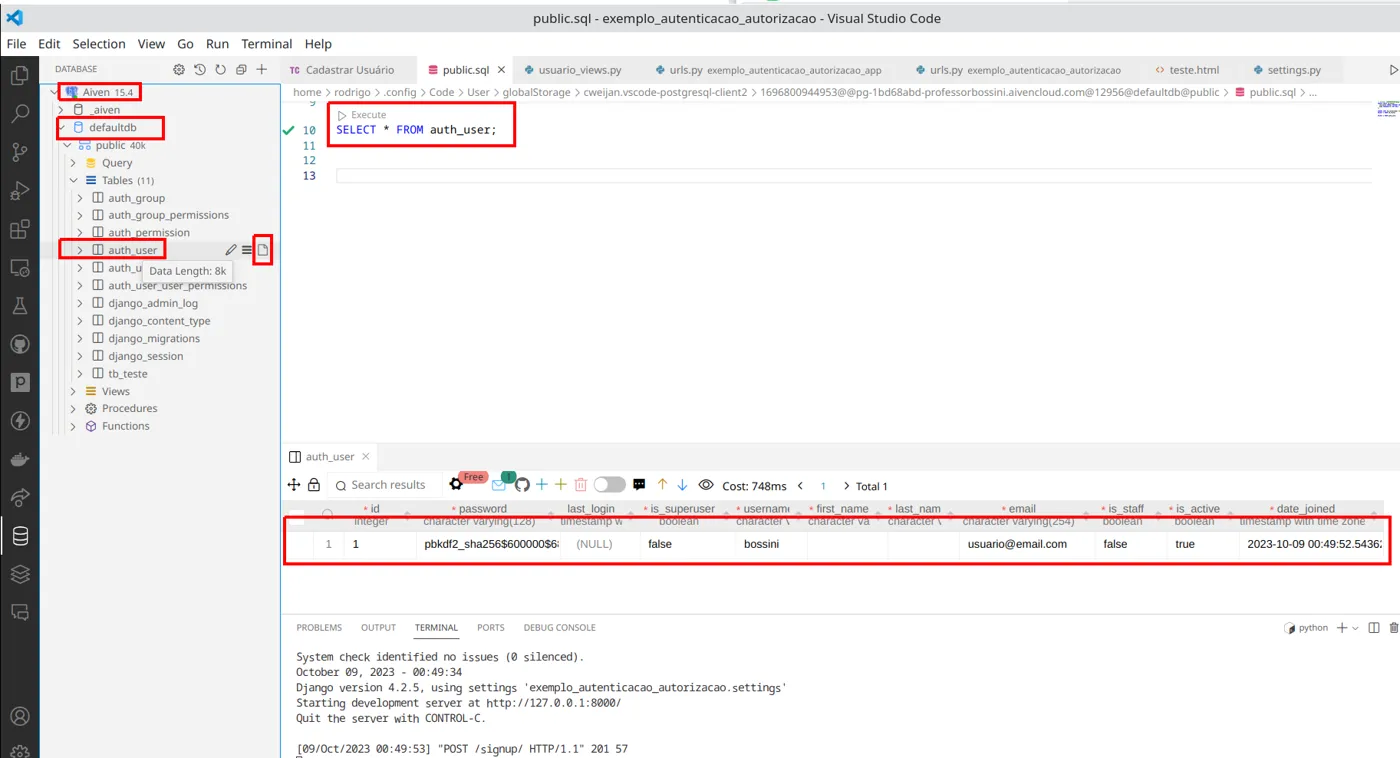Expand the Procedures folder

click(74, 409)
